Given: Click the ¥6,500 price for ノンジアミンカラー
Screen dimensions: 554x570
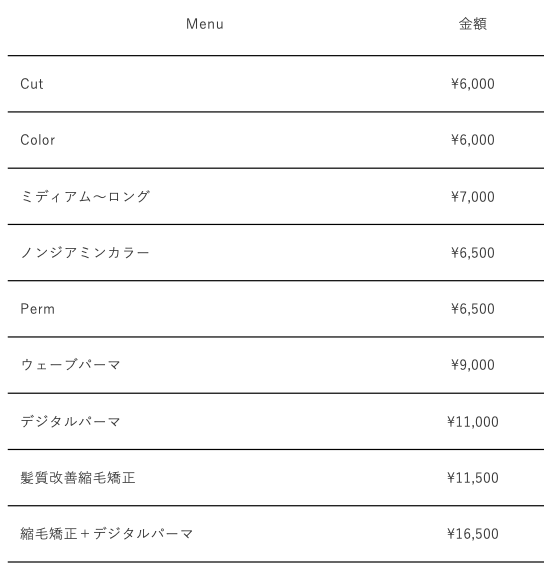Looking at the screenshot, I should [x=473, y=253].
